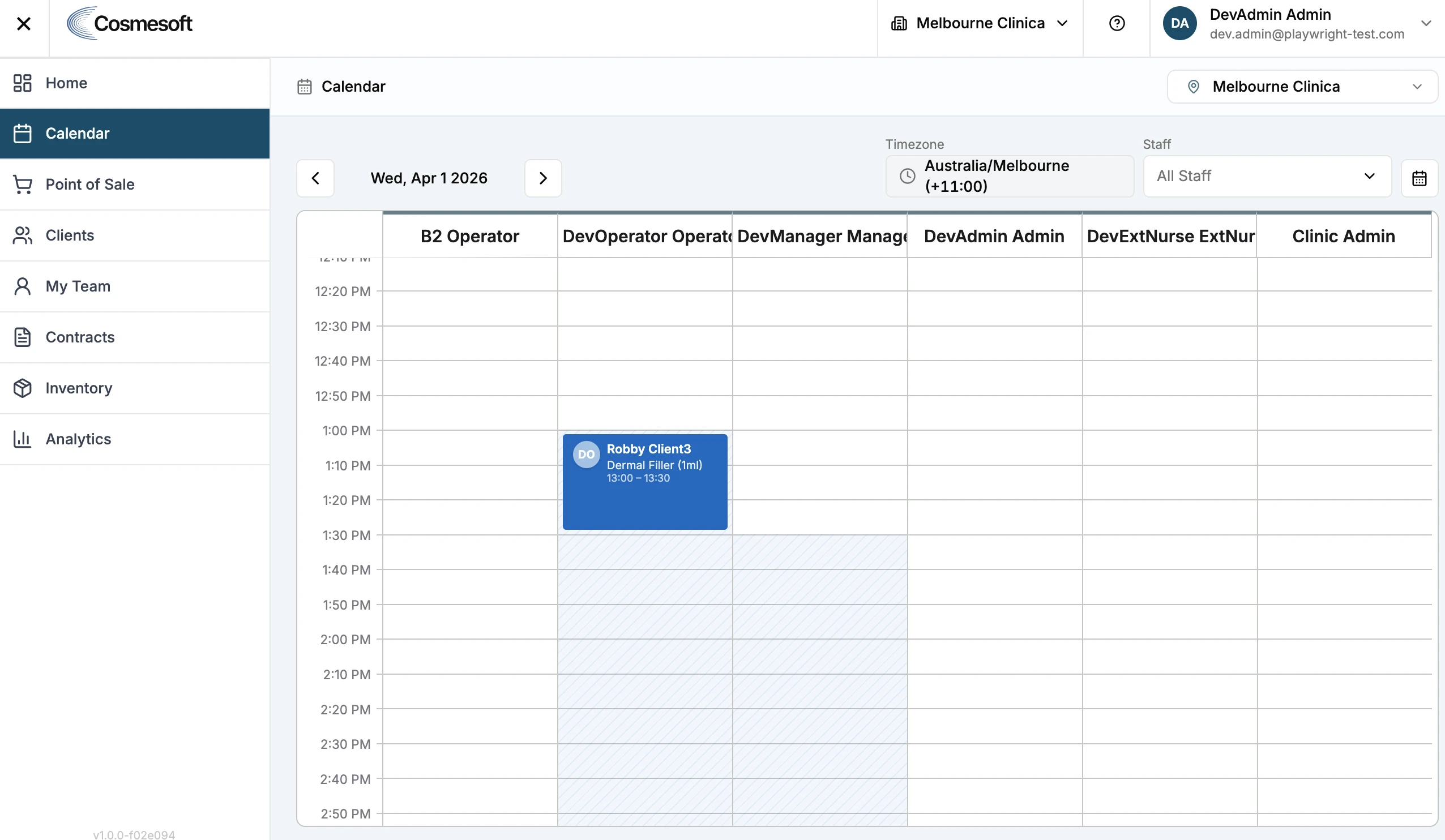
Task: Open My Team in the sidebar
Action: (x=135, y=286)
